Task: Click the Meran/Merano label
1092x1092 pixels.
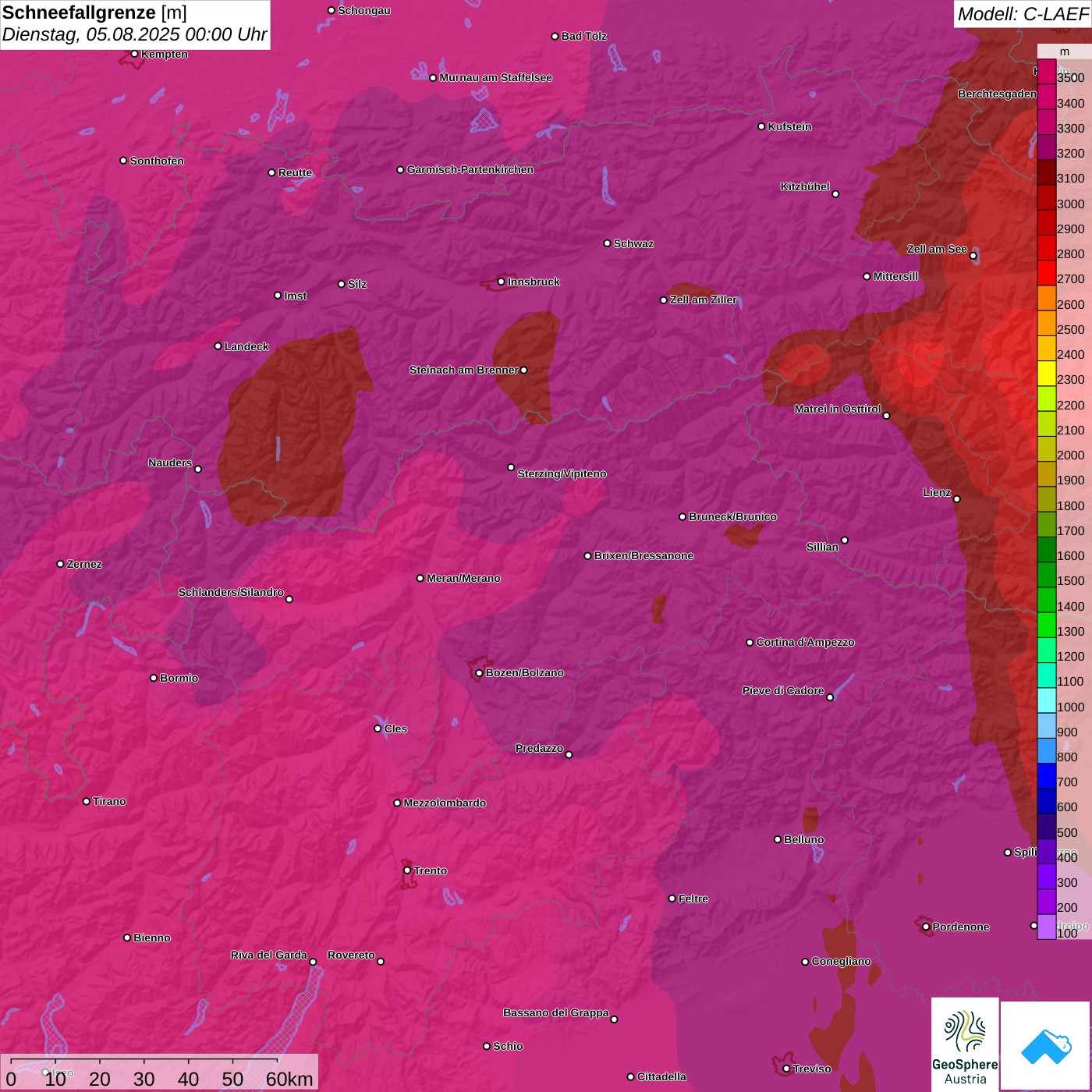Action: click(463, 578)
